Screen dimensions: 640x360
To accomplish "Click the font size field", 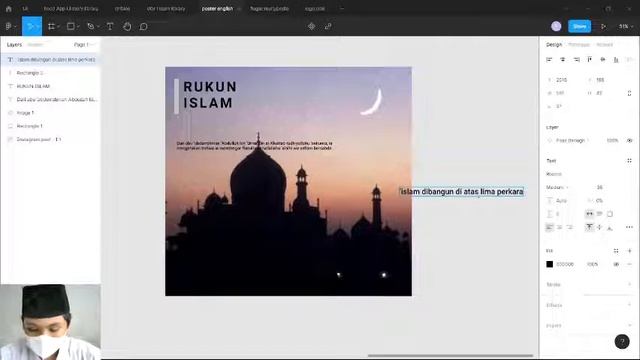I will (x=600, y=187).
